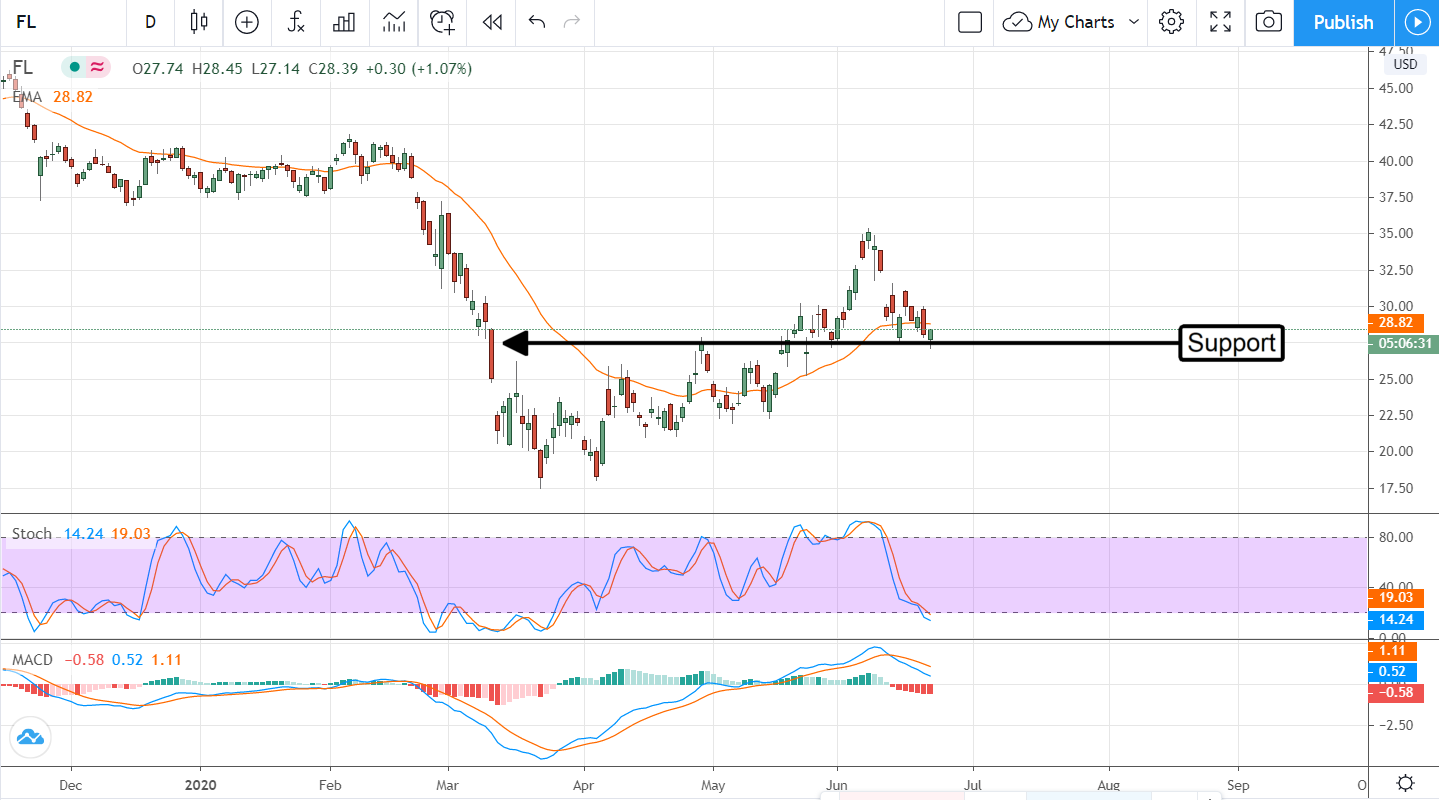The image size is (1439, 800).
Task: Select the MACD indicator label
Action: [x=33, y=660]
